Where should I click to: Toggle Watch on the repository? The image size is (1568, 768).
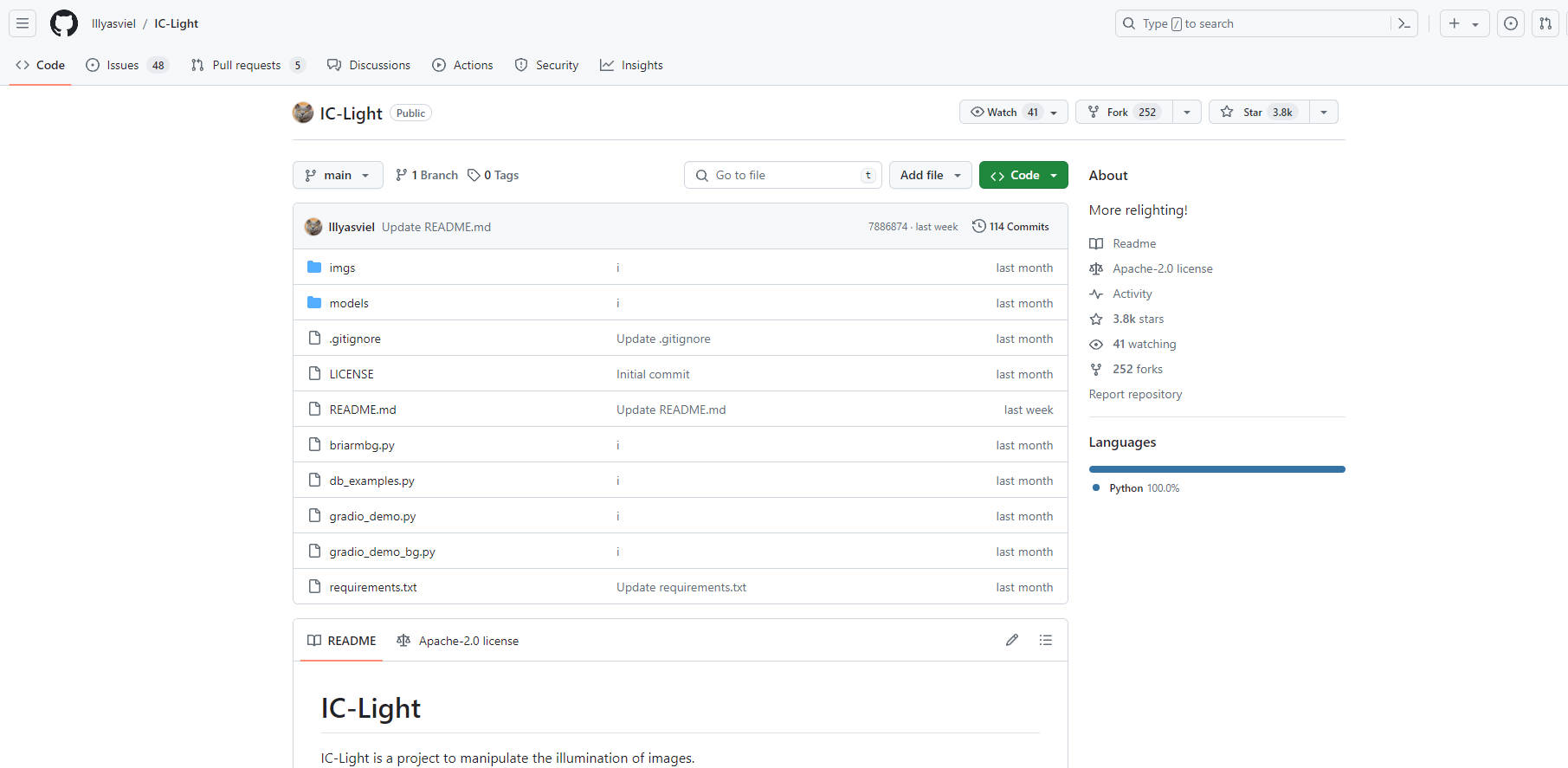(1003, 113)
